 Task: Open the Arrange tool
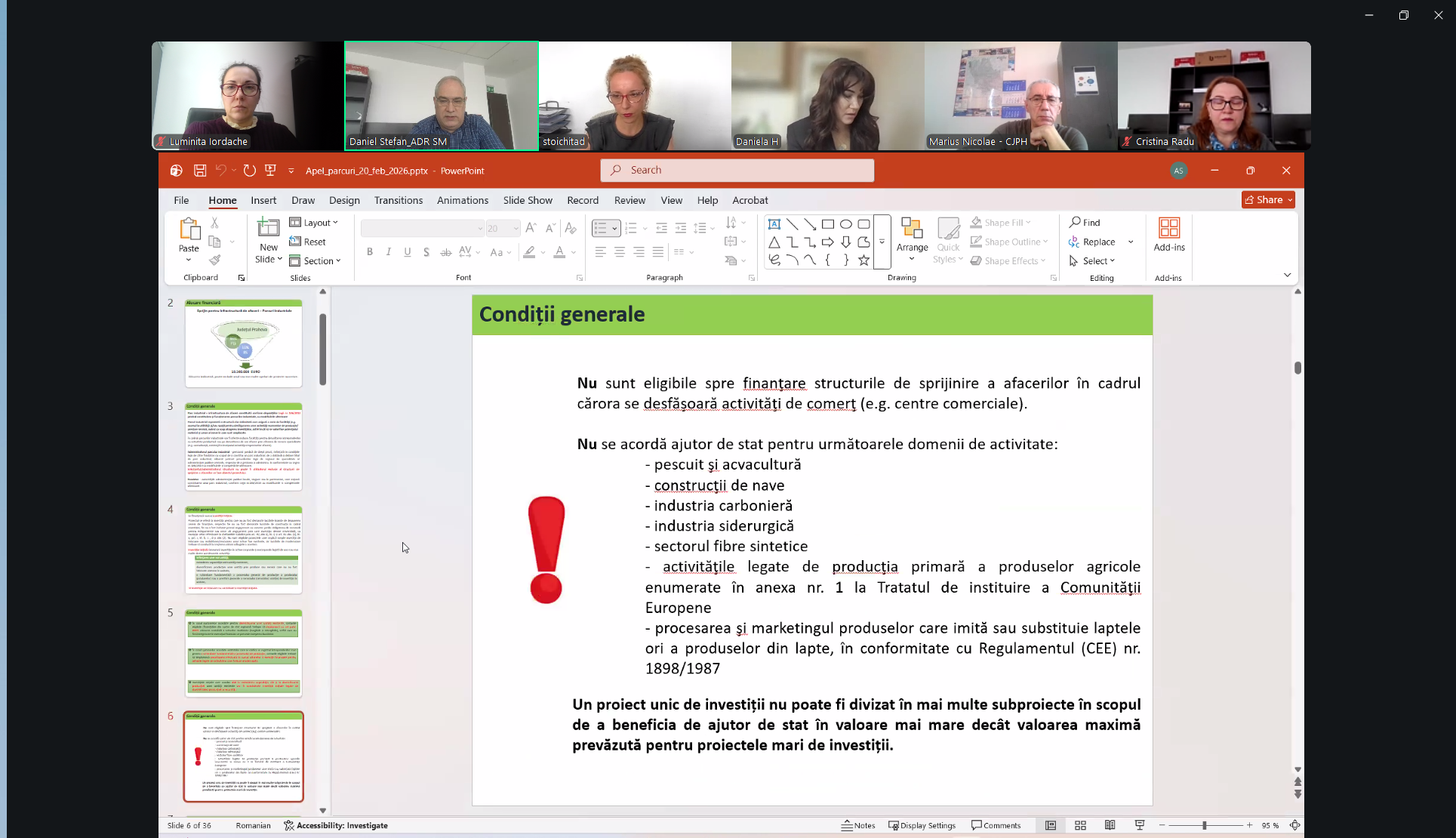click(912, 239)
